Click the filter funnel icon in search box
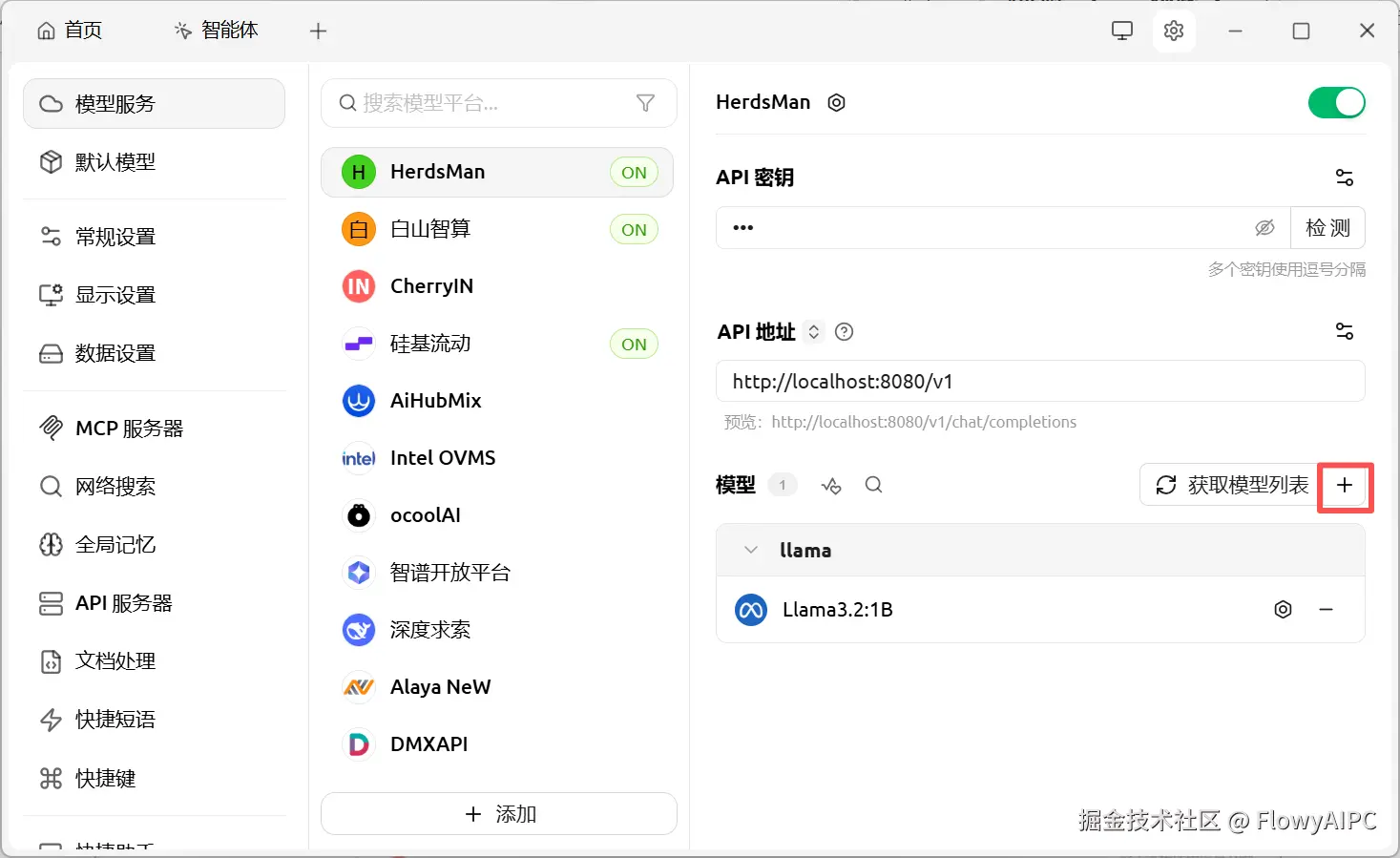 (x=646, y=103)
